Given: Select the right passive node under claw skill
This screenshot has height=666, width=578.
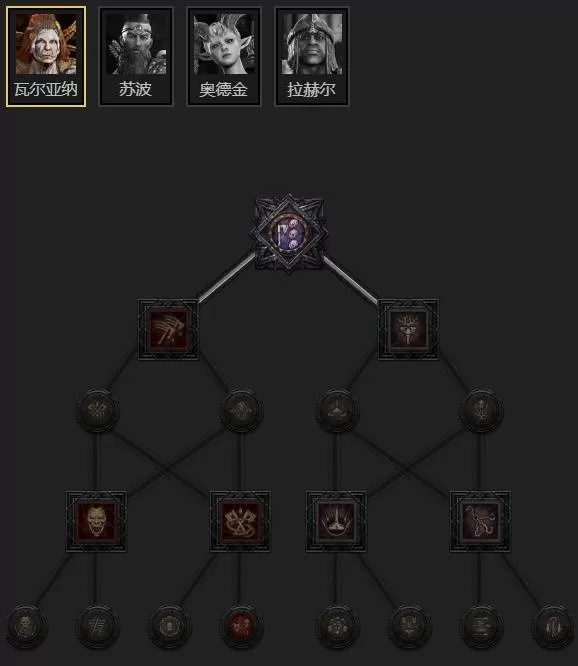Looking at the screenshot, I should 241,411.
